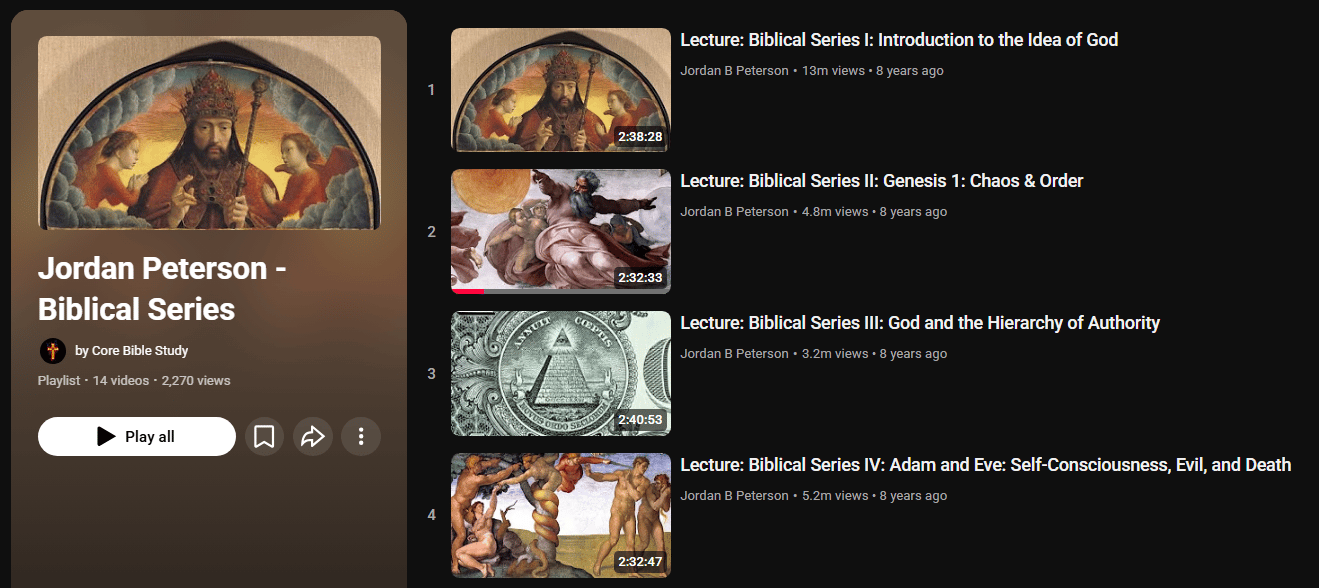Click red watch-progress bar on second video
1319x588 pixels.
pos(468,291)
